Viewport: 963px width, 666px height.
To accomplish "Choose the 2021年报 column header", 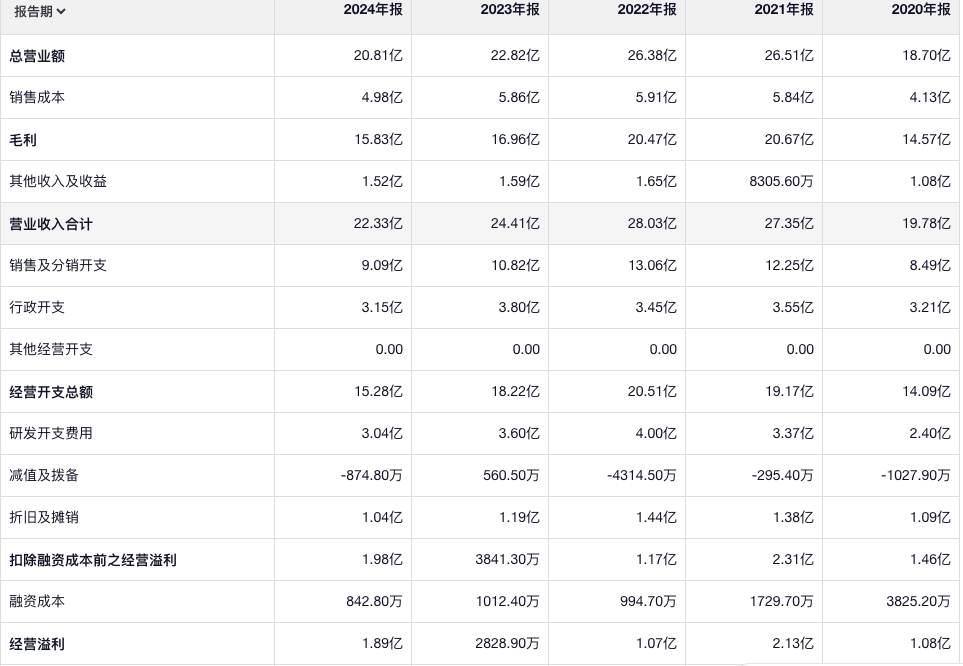I will [x=784, y=9].
